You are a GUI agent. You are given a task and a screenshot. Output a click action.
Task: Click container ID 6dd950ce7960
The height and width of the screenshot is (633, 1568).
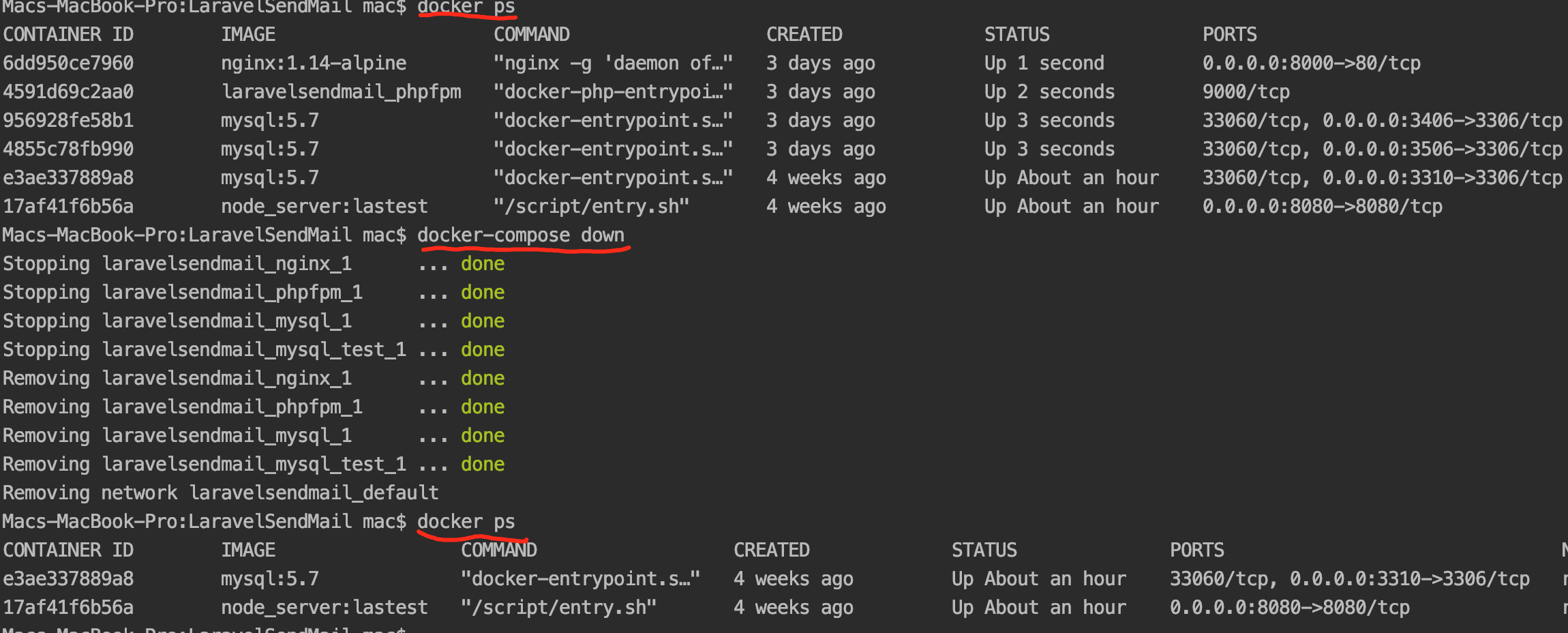68,63
